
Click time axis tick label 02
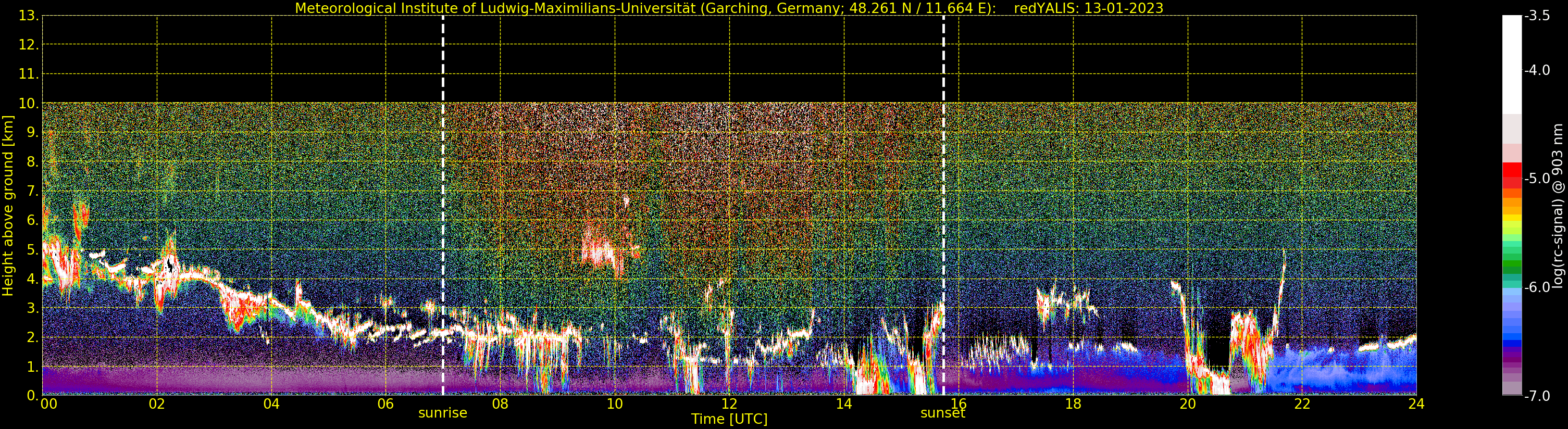pos(157,404)
